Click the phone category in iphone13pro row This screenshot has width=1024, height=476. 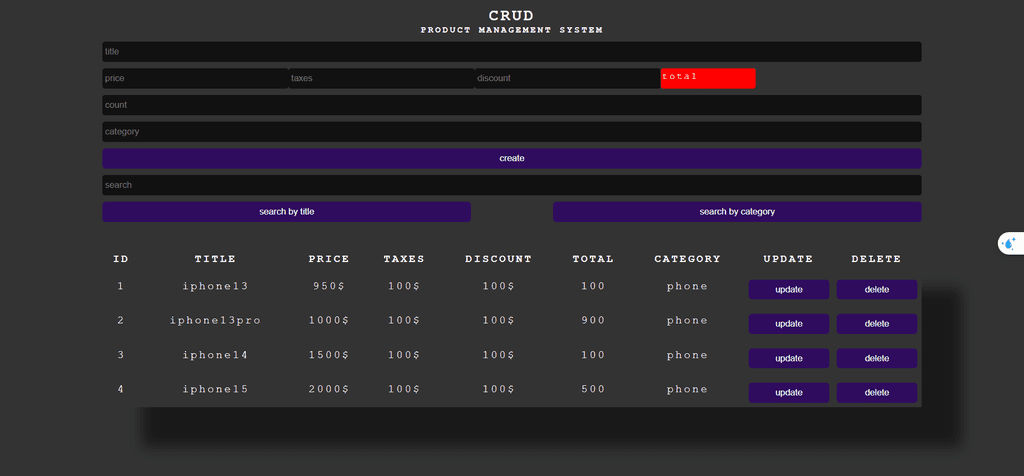688,321
